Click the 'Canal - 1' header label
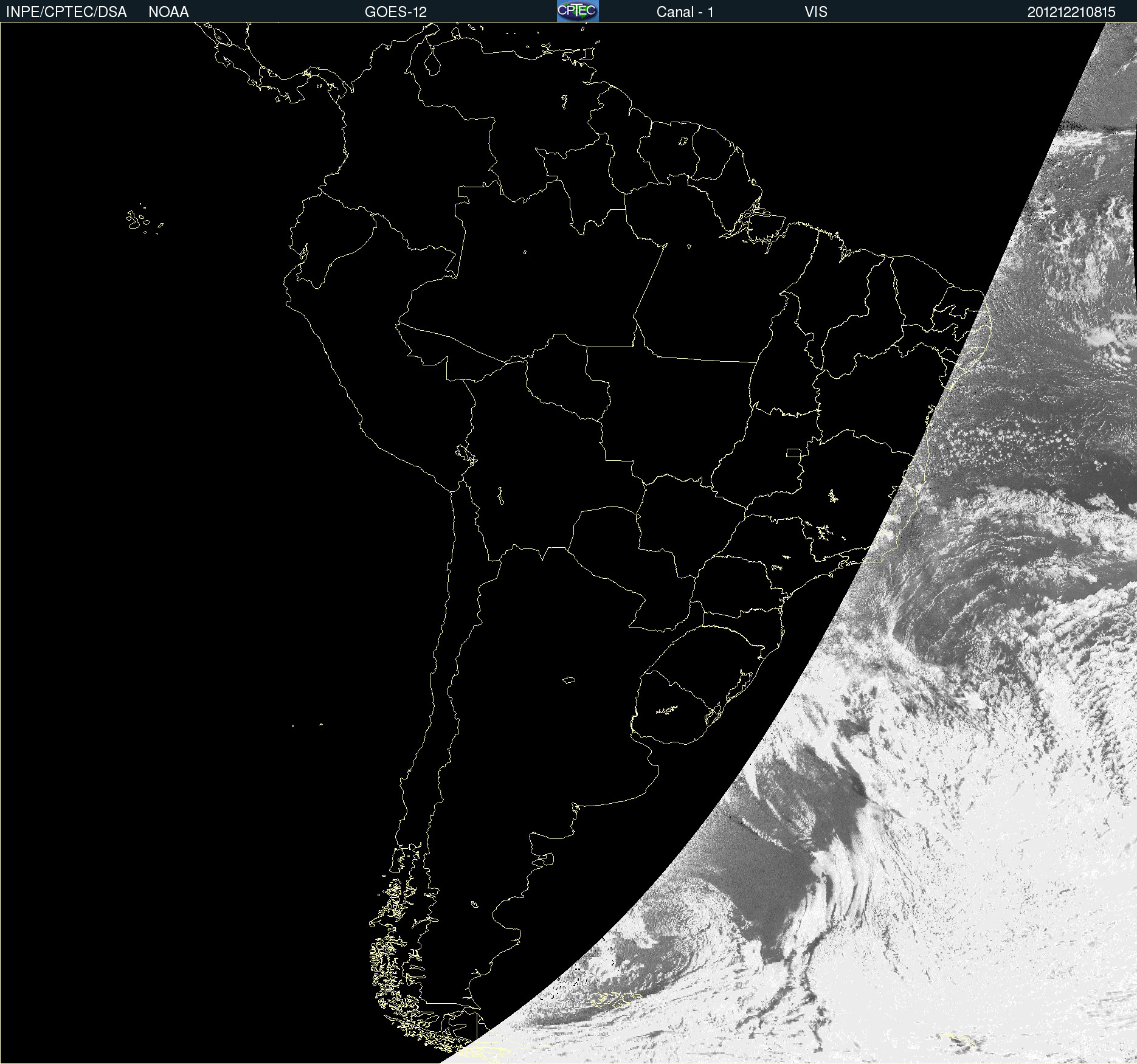Screen dimensions: 1137x1064 point(685,12)
